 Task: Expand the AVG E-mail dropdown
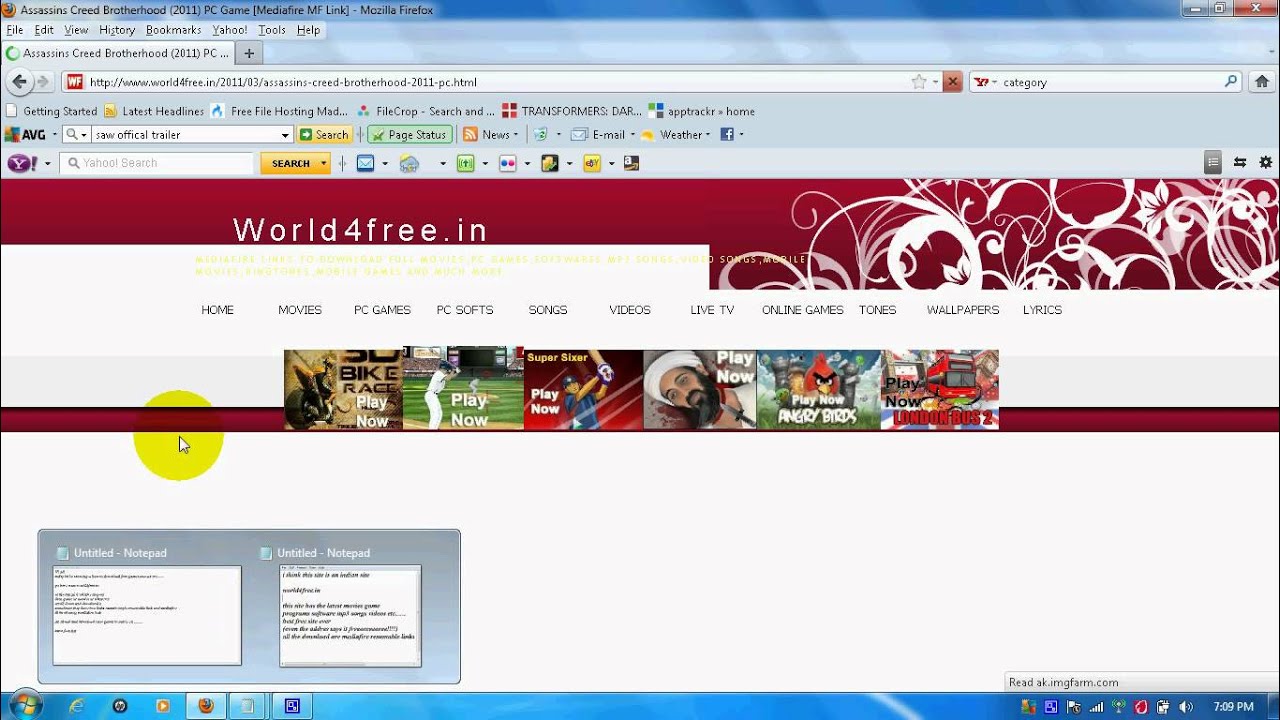click(632, 134)
